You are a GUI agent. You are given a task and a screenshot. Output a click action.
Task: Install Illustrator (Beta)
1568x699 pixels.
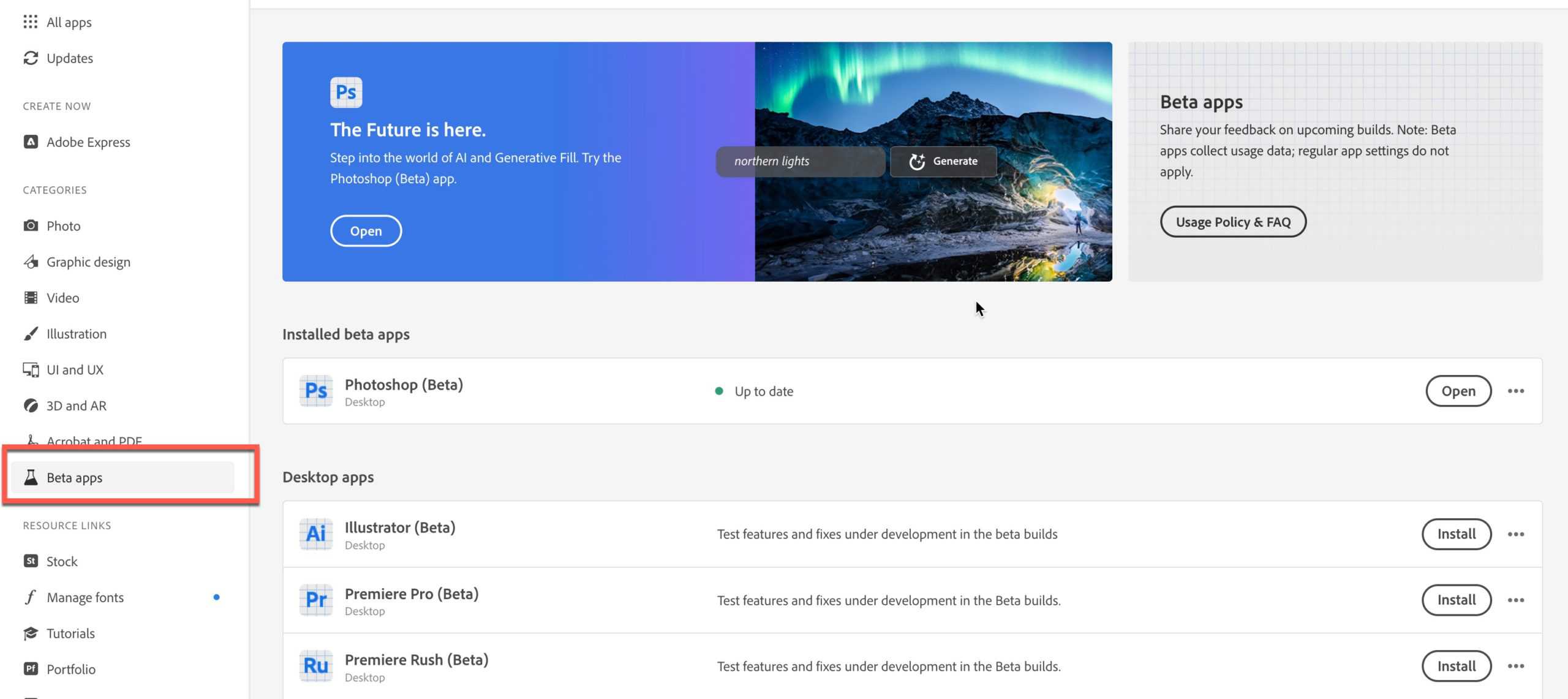[1457, 534]
